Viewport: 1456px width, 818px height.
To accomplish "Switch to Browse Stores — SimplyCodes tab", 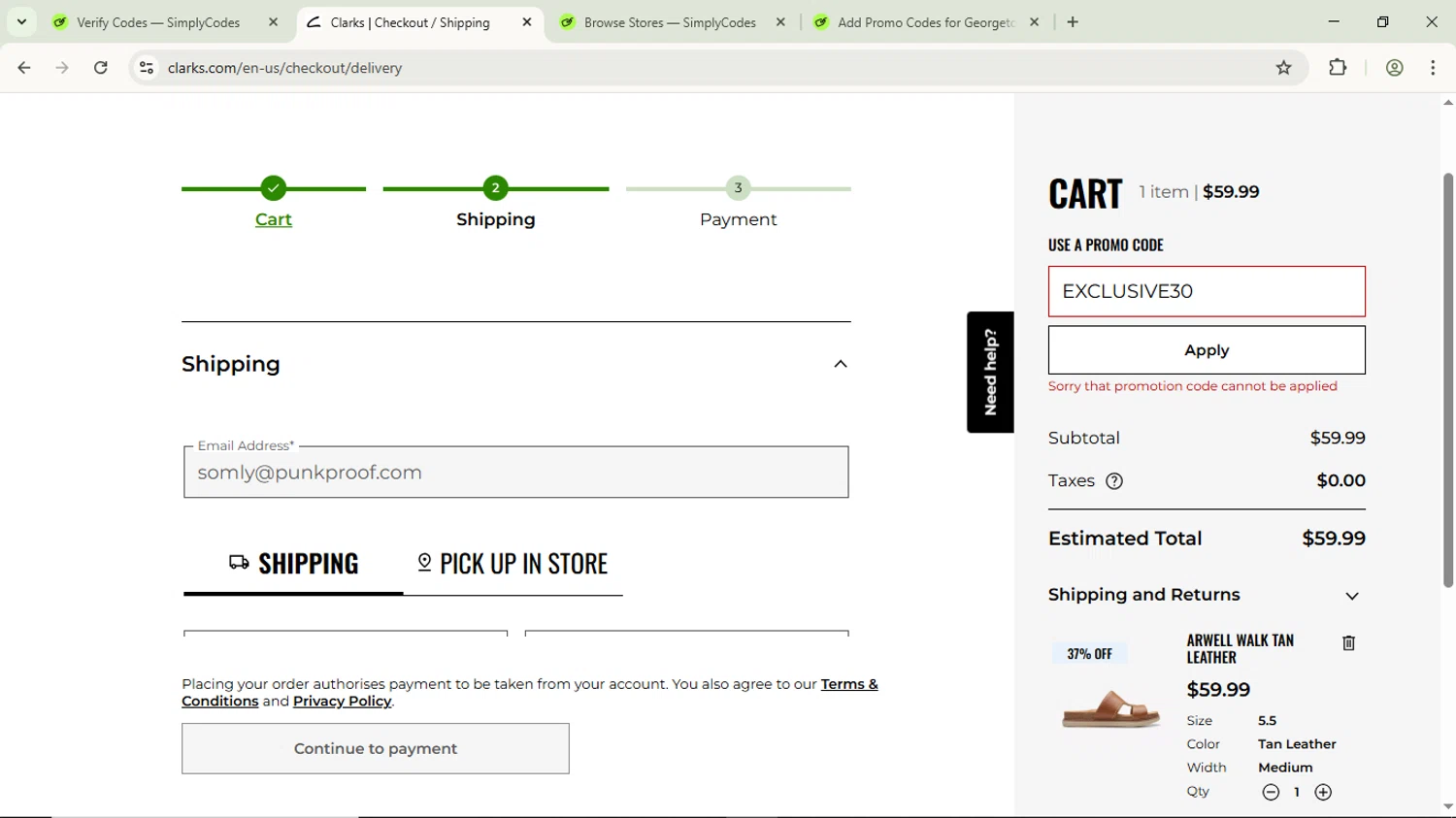I will click(670, 22).
